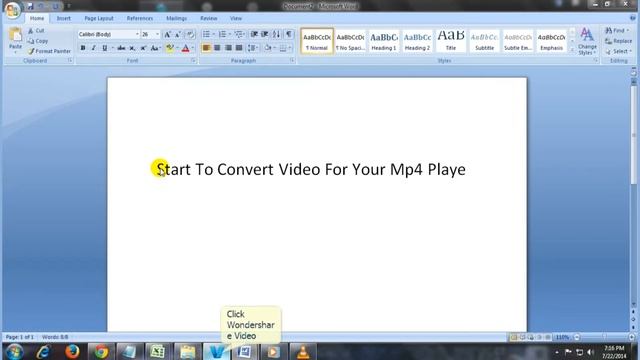The width and height of the screenshot is (640, 360).
Task: Activate the Format Painter
Action: pyautogui.click(x=49, y=51)
